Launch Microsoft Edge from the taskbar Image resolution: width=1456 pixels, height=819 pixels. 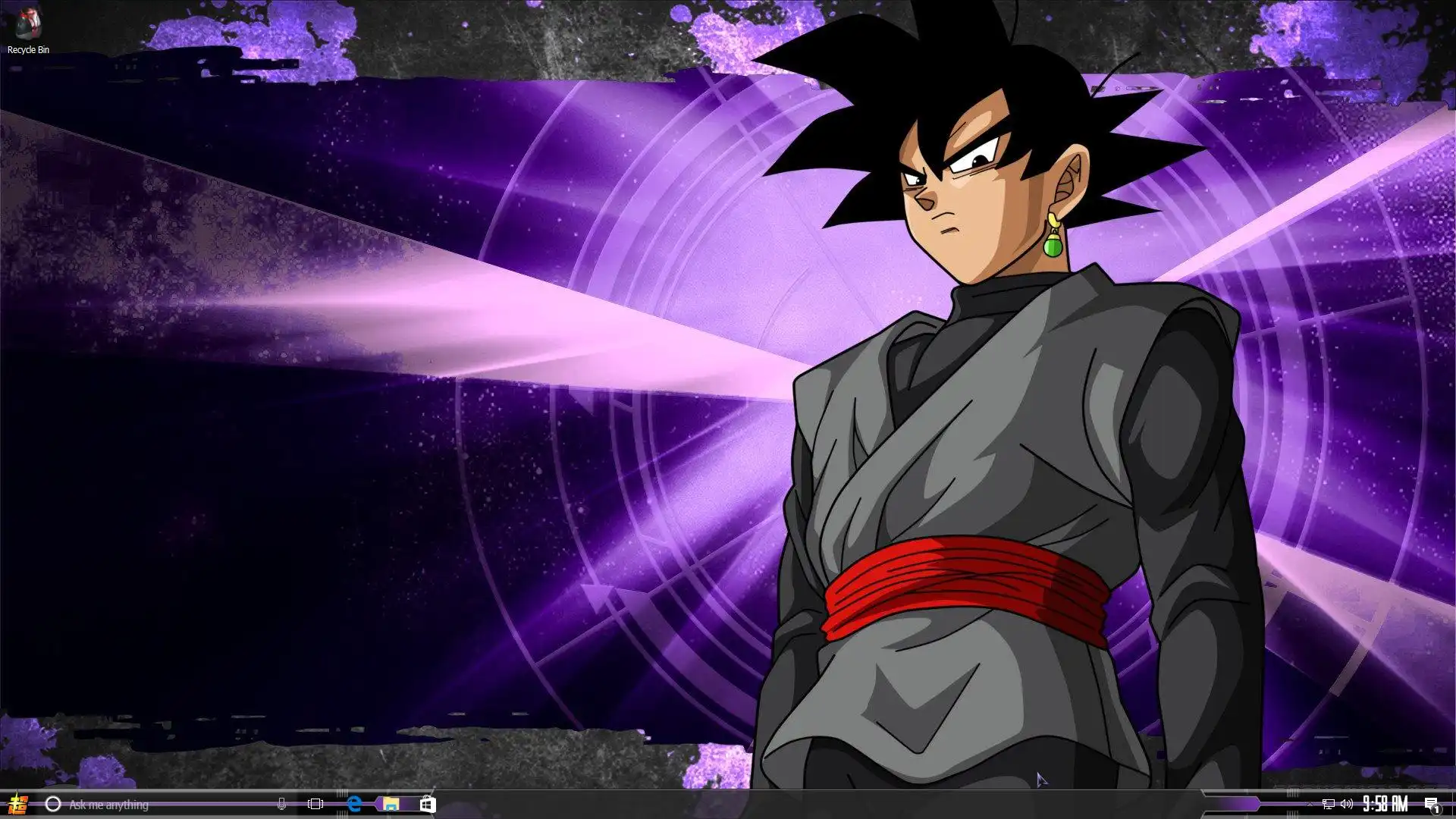[354, 804]
